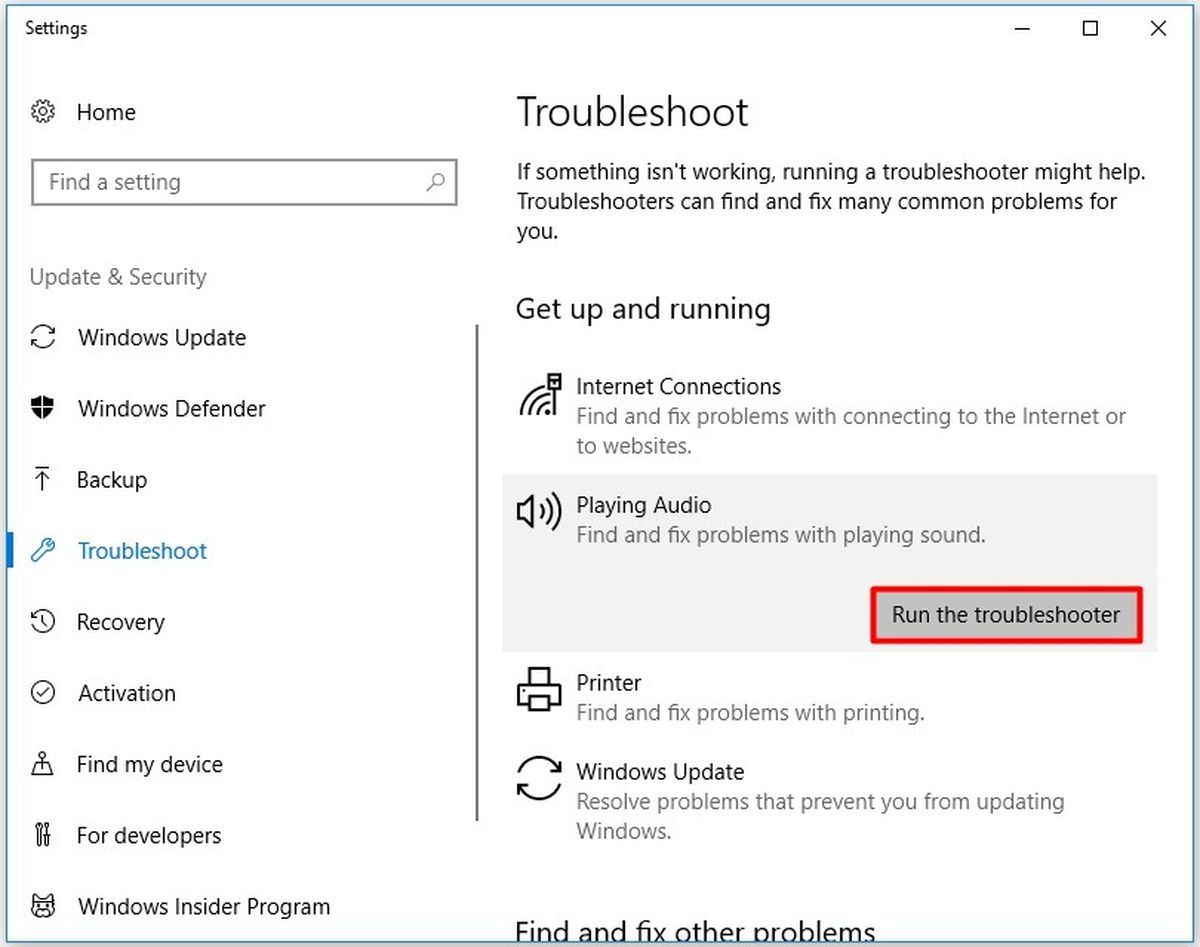
Task: Open Activation settings
Action: (x=127, y=692)
